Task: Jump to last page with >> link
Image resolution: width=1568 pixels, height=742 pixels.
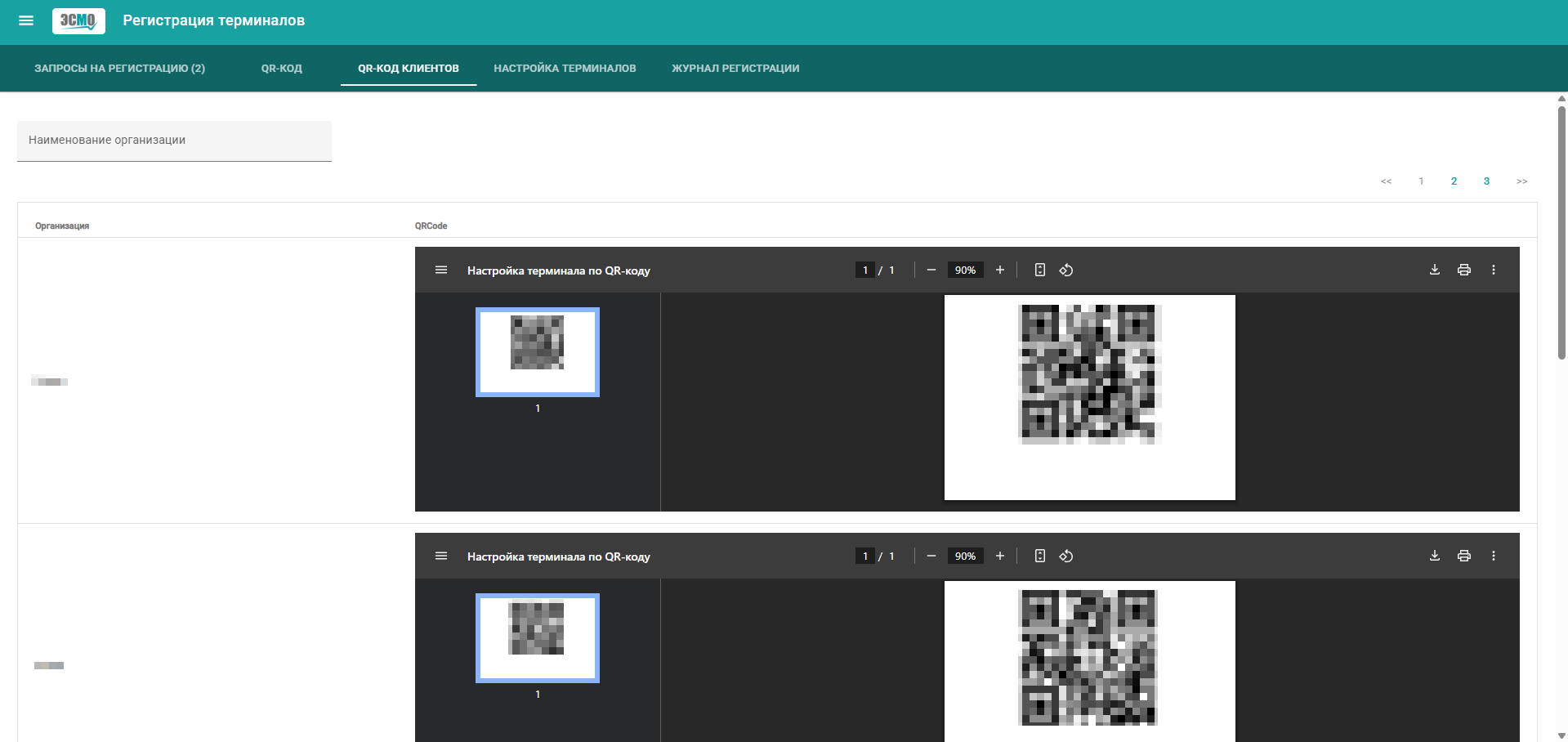Action: pos(1521,181)
